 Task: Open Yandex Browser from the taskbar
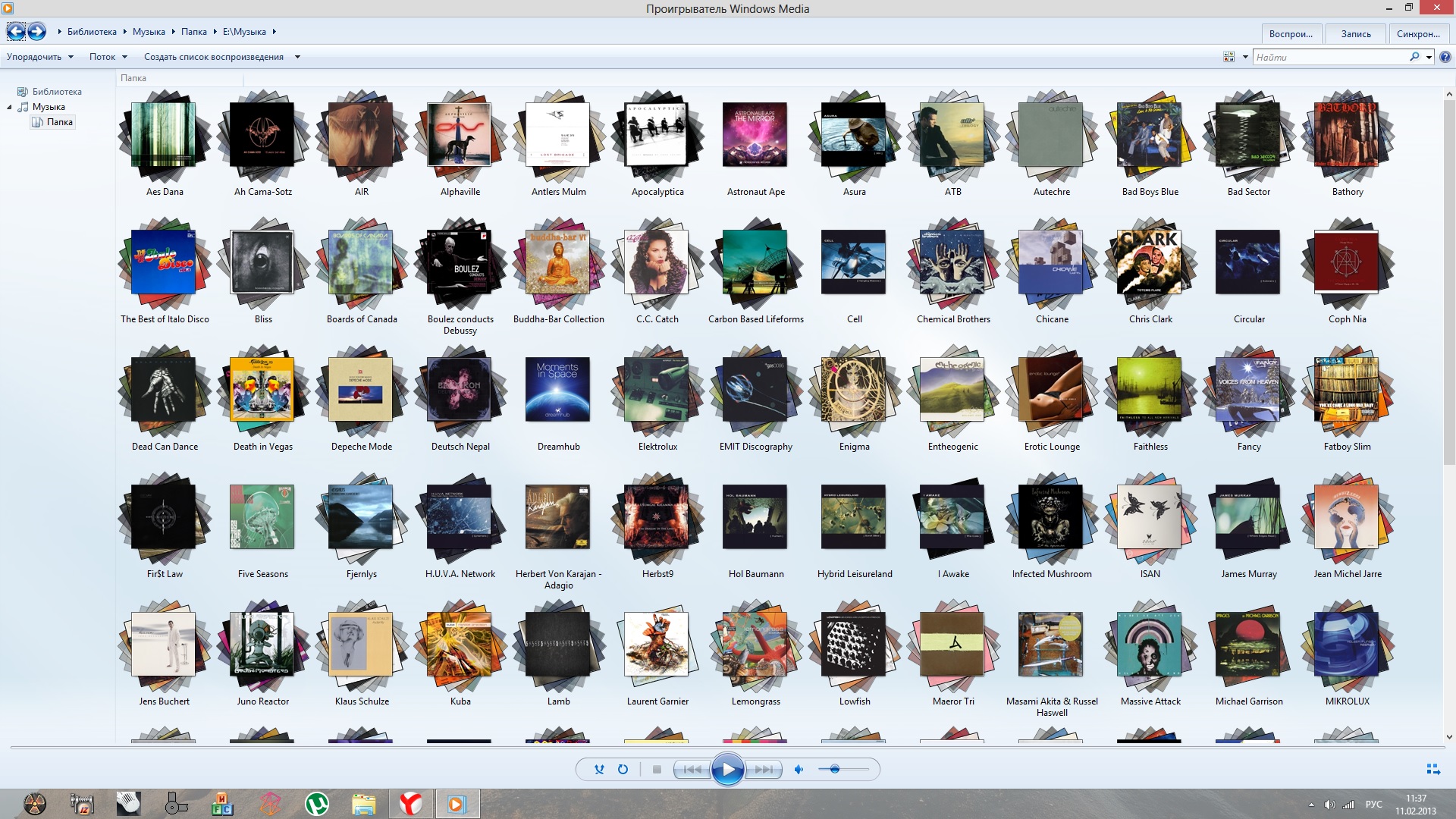click(410, 804)
